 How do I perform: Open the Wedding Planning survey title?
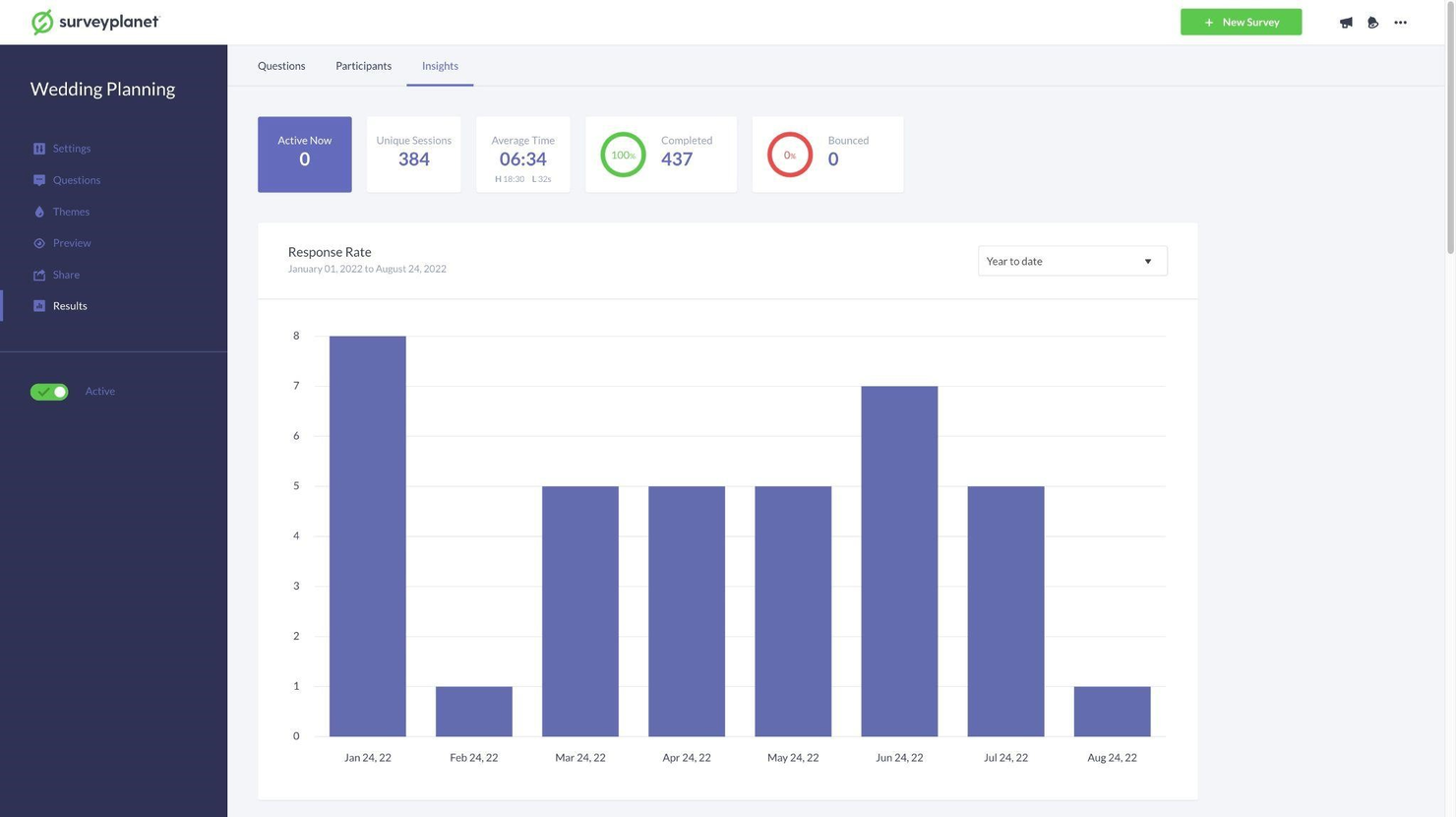coord(102,89)
